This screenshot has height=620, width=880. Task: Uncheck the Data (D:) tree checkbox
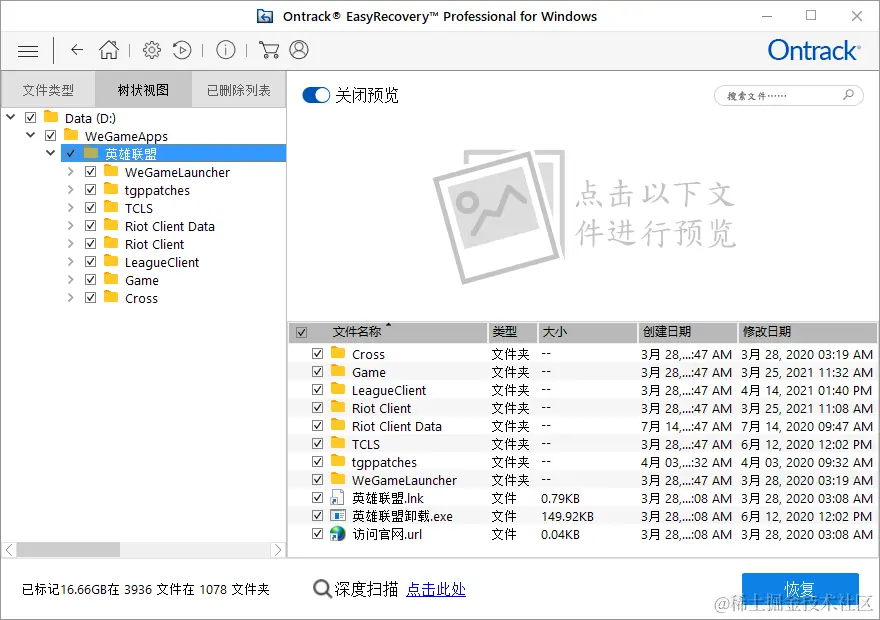pos(31,118)
